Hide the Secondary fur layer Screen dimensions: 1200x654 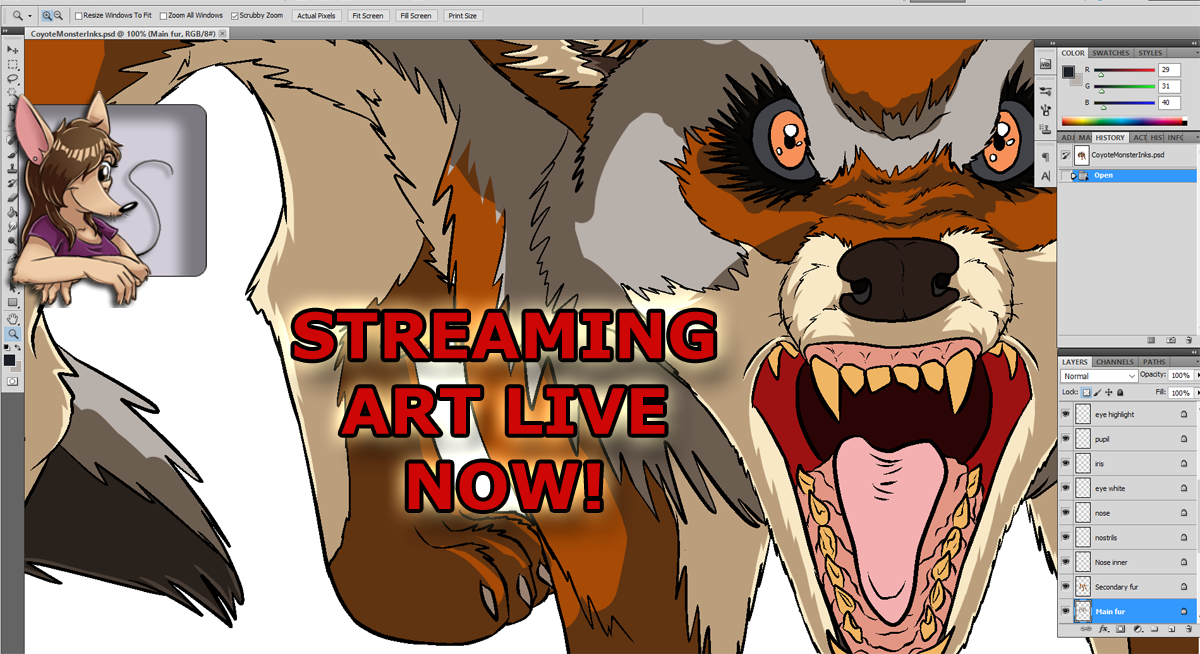pos(1065,586)
